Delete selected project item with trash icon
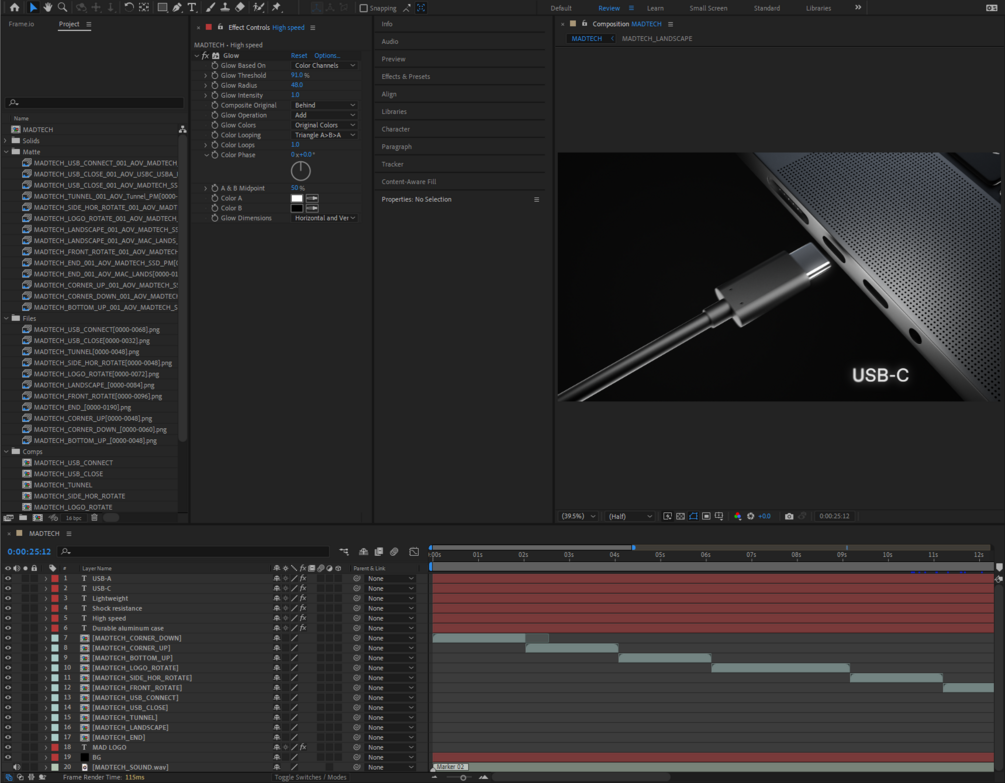This screenshot has height=783, width=1005. coord(94,518)
